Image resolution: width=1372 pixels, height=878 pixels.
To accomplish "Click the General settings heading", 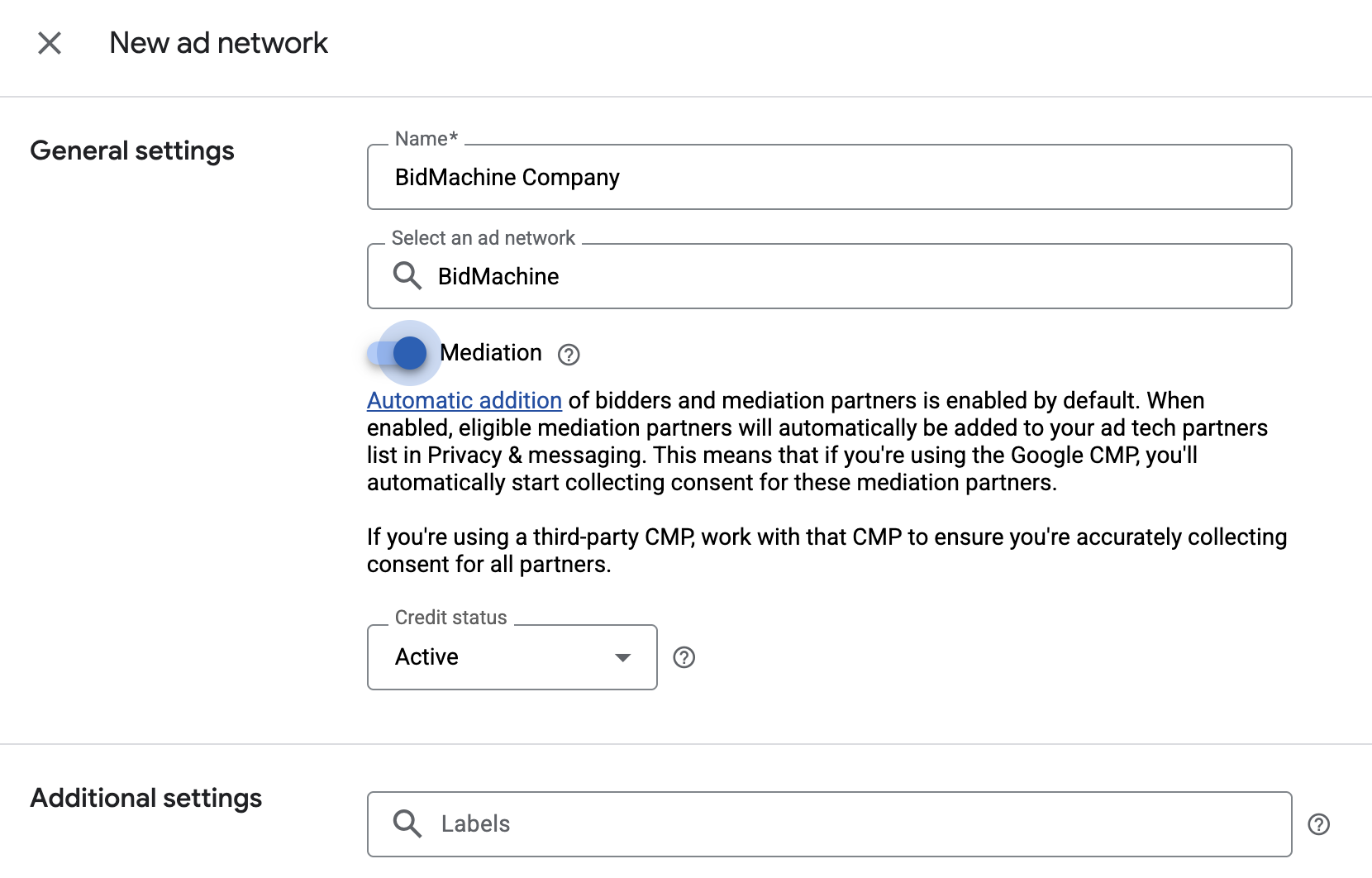I will point(132,150).
